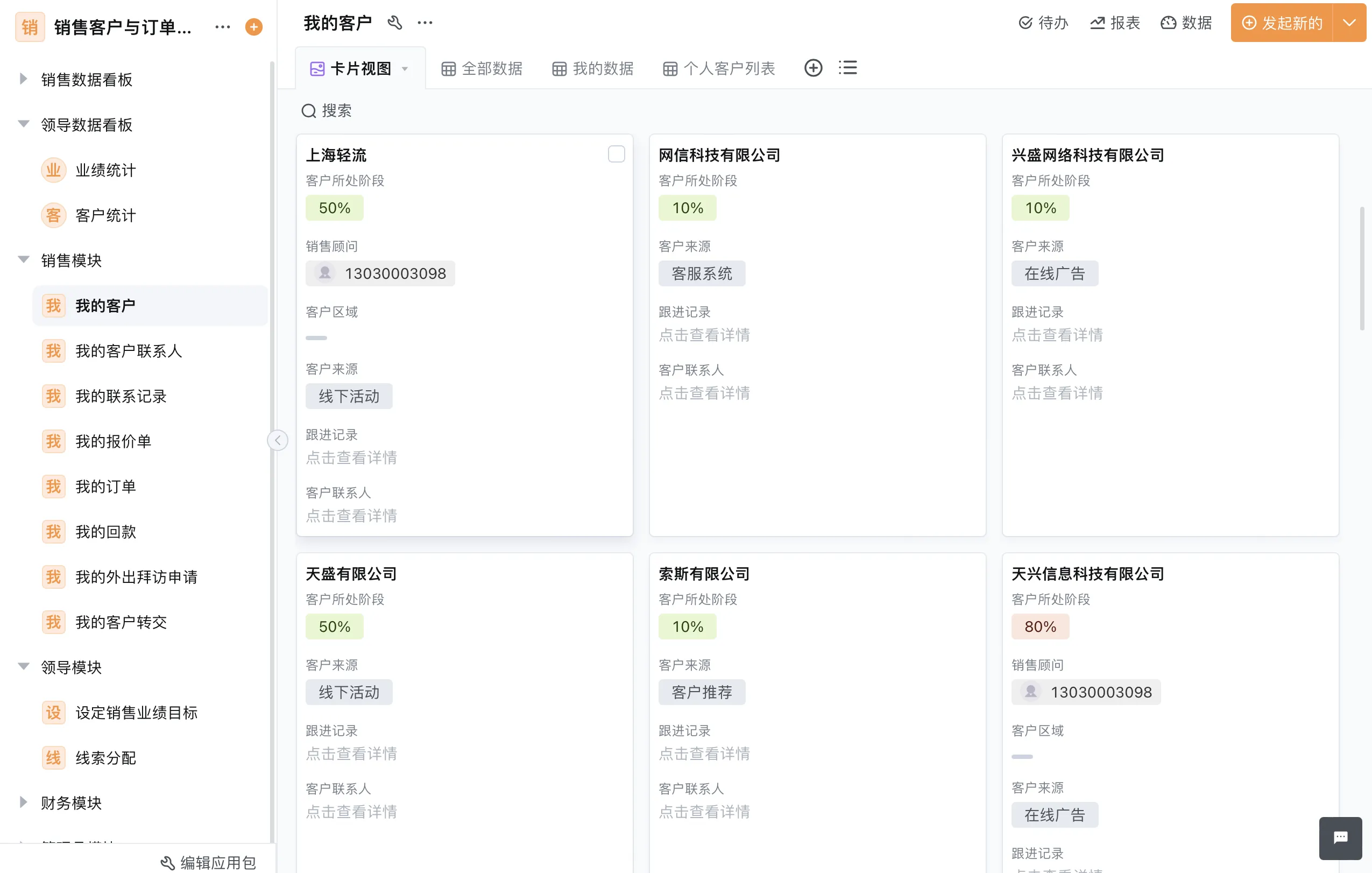
Task: Collapse the 领导数据看板 section
Action: click(23, 124)
